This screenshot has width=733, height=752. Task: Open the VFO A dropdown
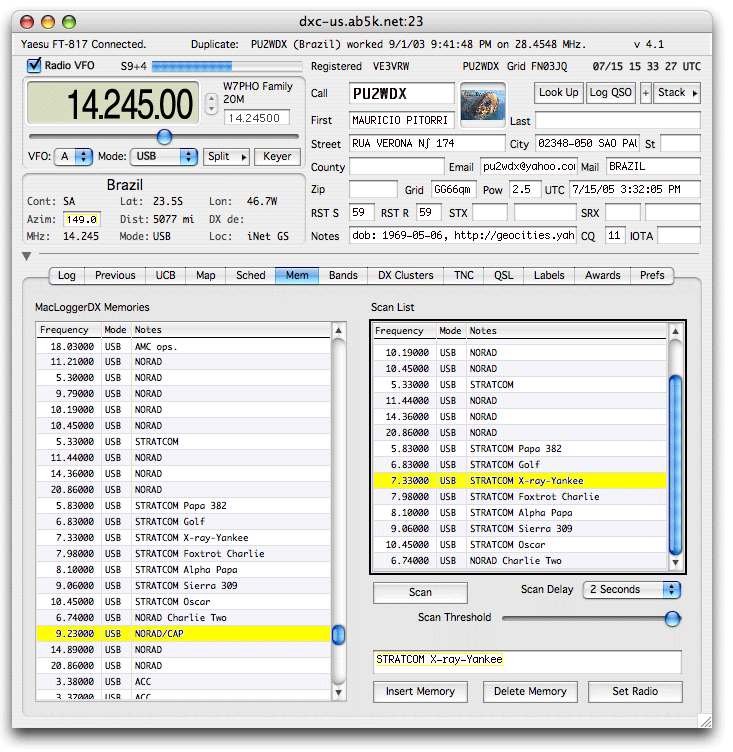(75, 157)
